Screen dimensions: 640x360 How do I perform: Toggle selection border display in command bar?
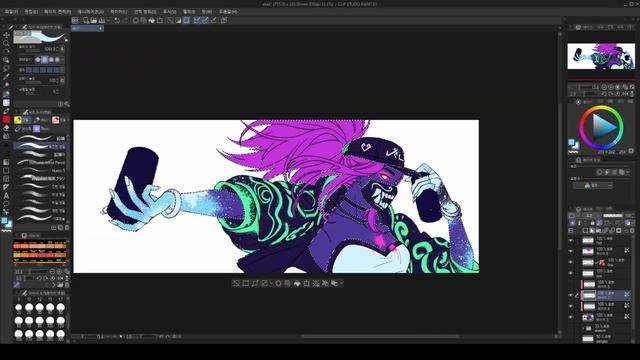186,20
